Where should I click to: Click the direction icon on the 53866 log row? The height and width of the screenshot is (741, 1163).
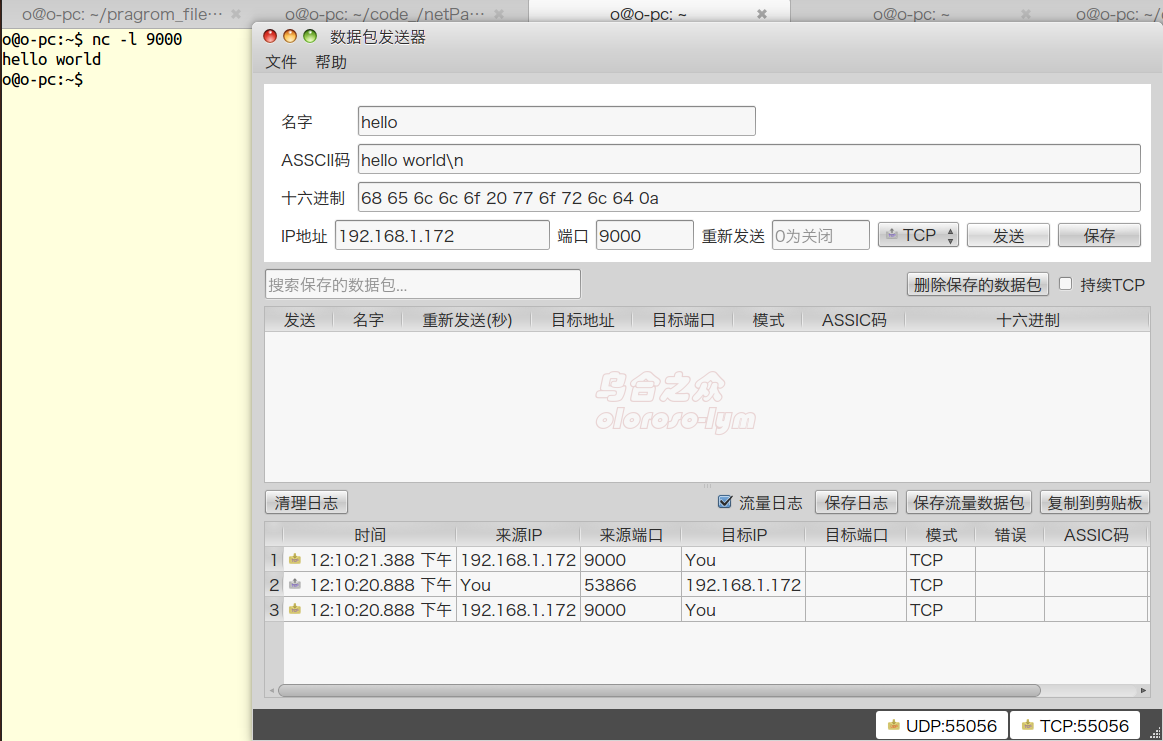[x=293, y=584]
